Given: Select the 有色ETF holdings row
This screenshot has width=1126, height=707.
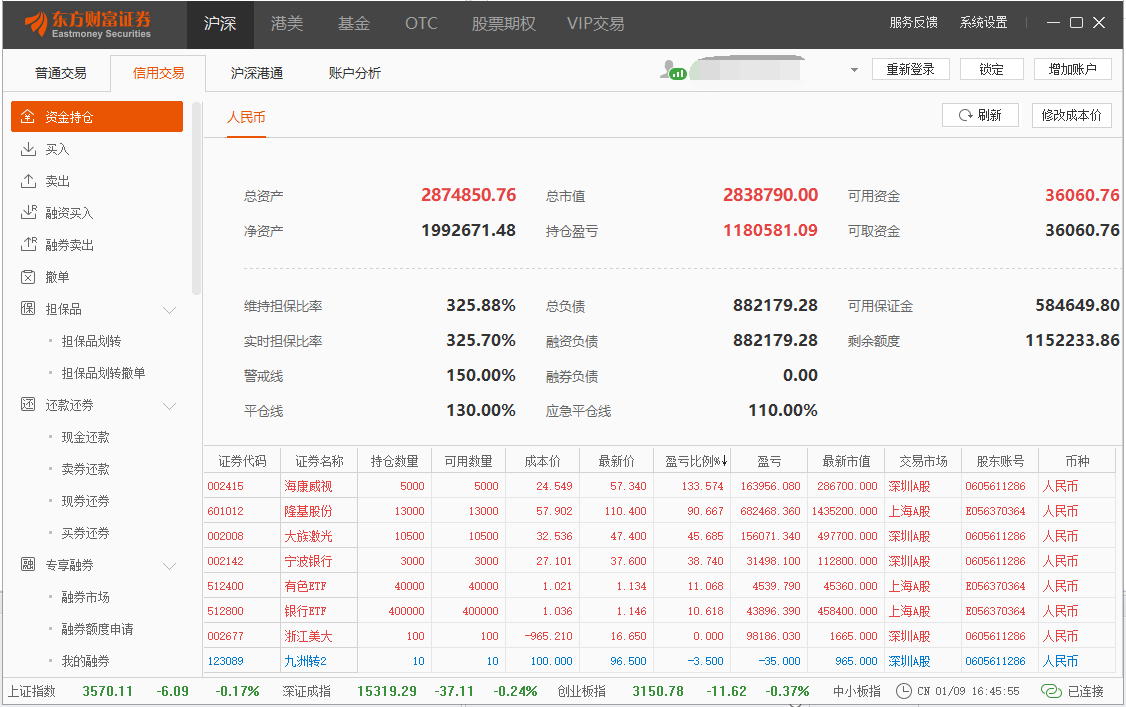Looking at the screenshot, I should (659, 586).
